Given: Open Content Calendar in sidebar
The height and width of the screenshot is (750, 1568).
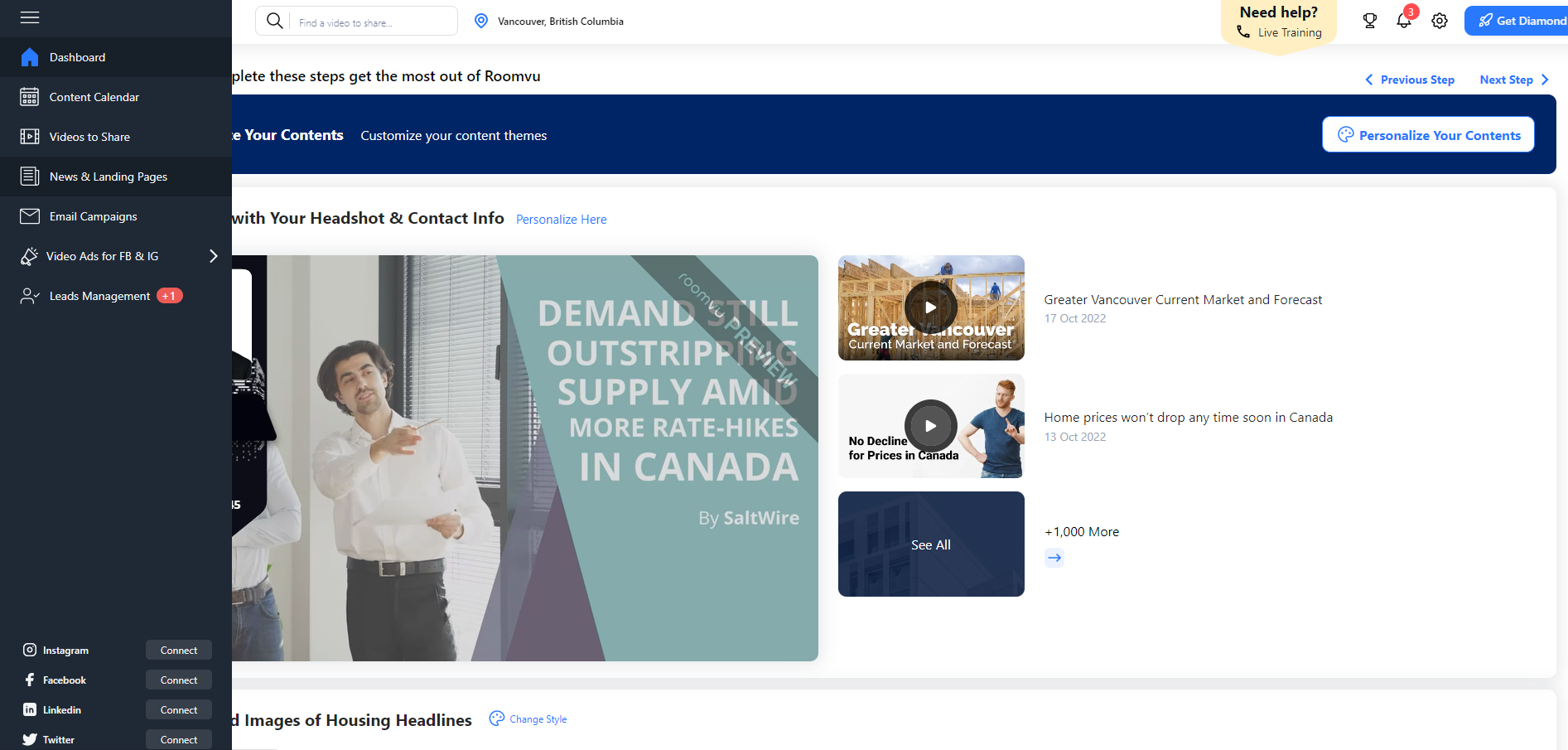Looking at the screenshot, I should click(x=94, y=97).
